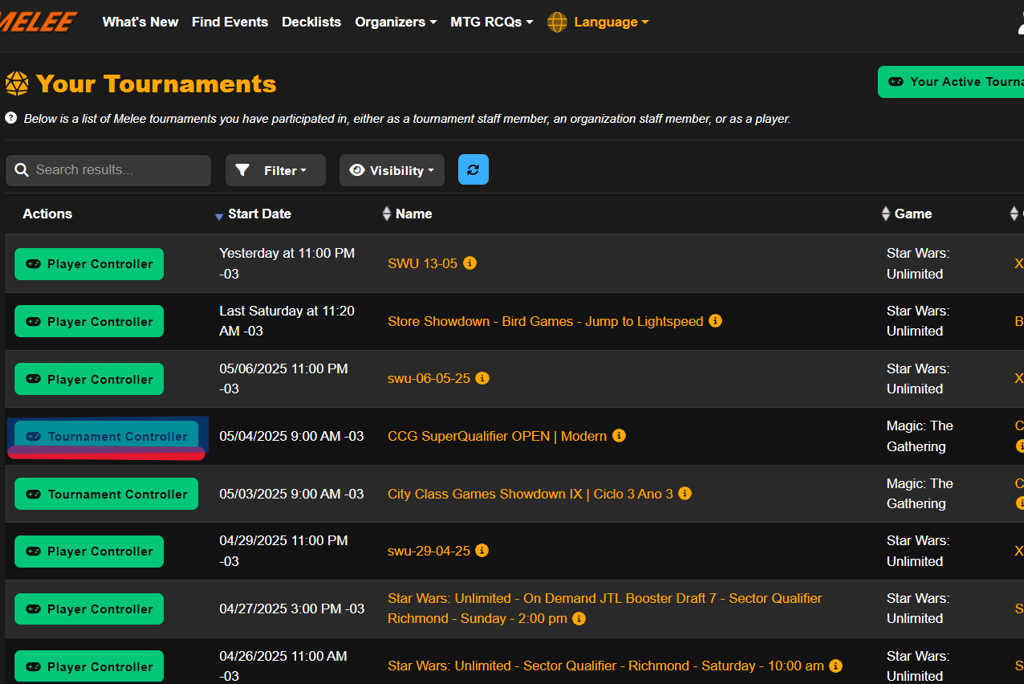This screenshot has height=684, width=1024.
Task: Open CCG SuperQualifier OPEN | Modern tournament
Action: tap(497, 436)
